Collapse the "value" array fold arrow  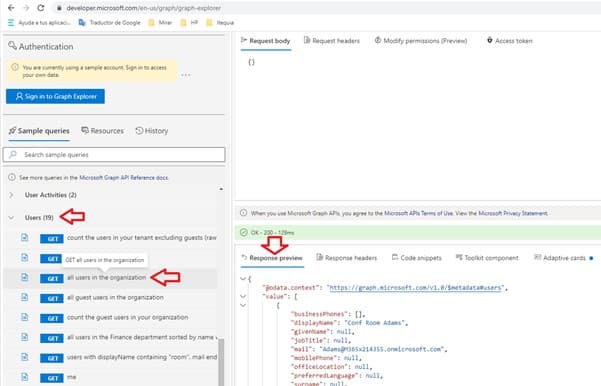coord(243,296)
